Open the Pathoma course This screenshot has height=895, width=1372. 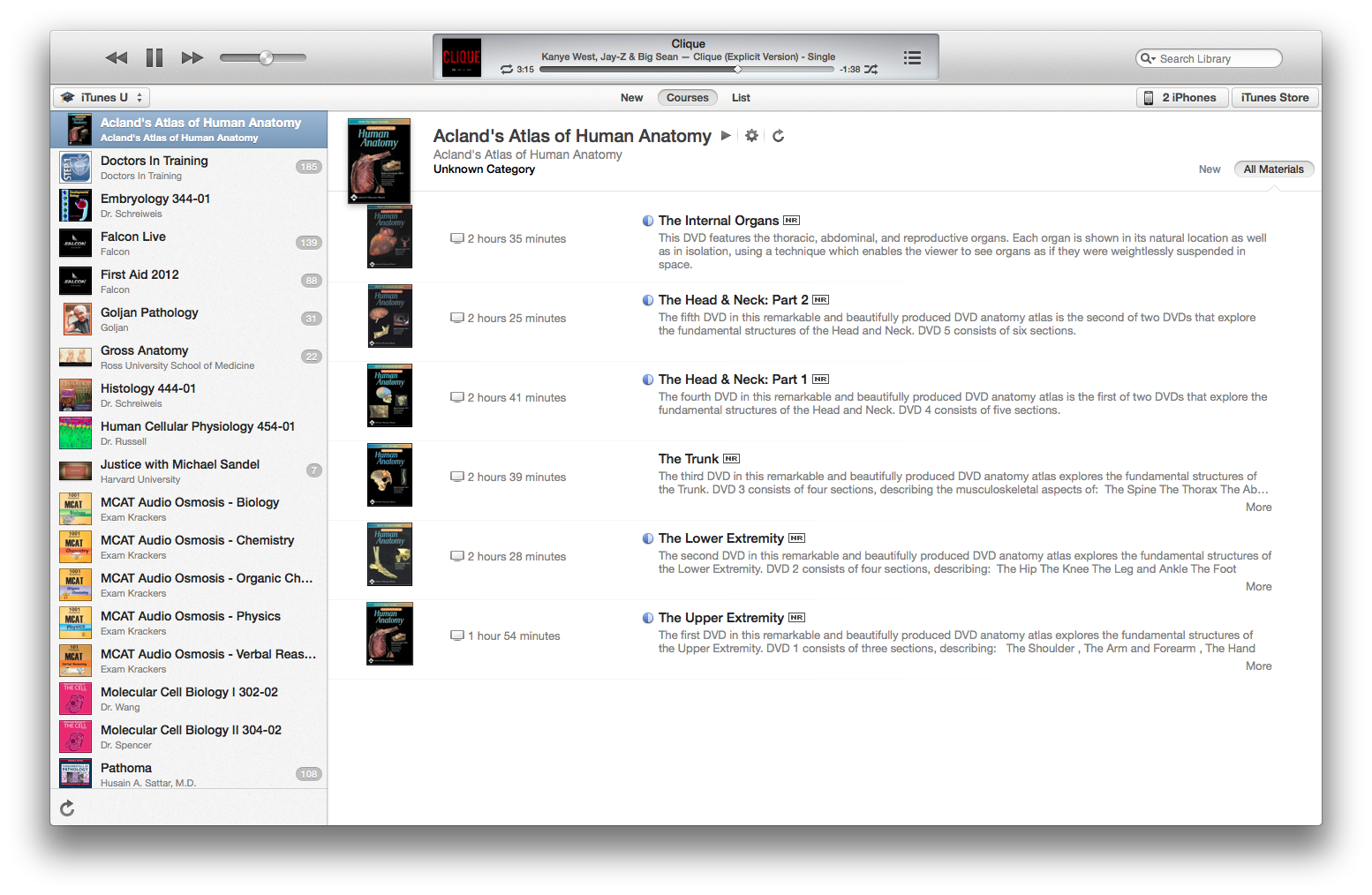pos(189,773)
